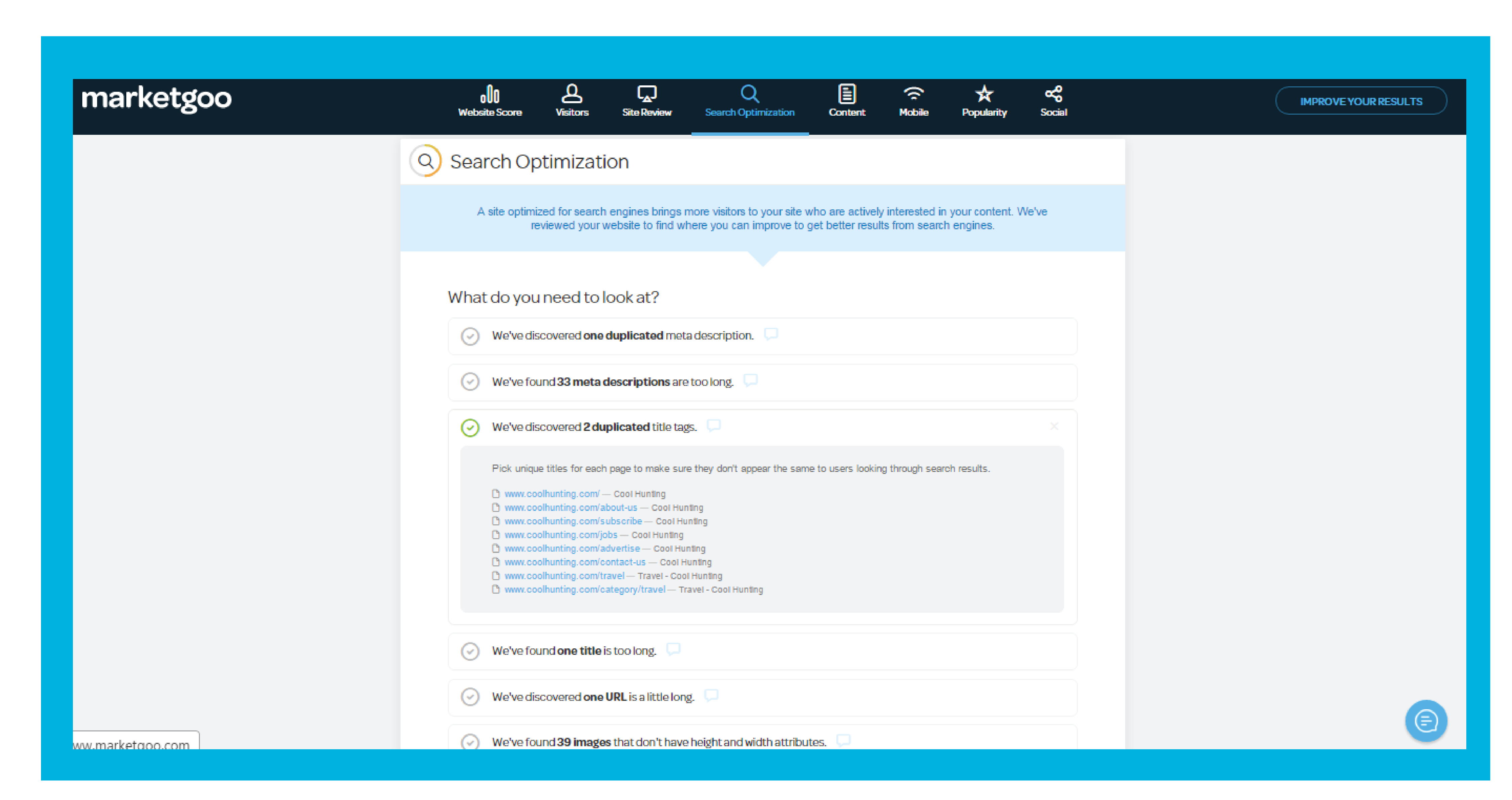This screenshot has height=800, width=1512.
Task: Click page icon beside category/travel URL
Action: tap(495, 589)
